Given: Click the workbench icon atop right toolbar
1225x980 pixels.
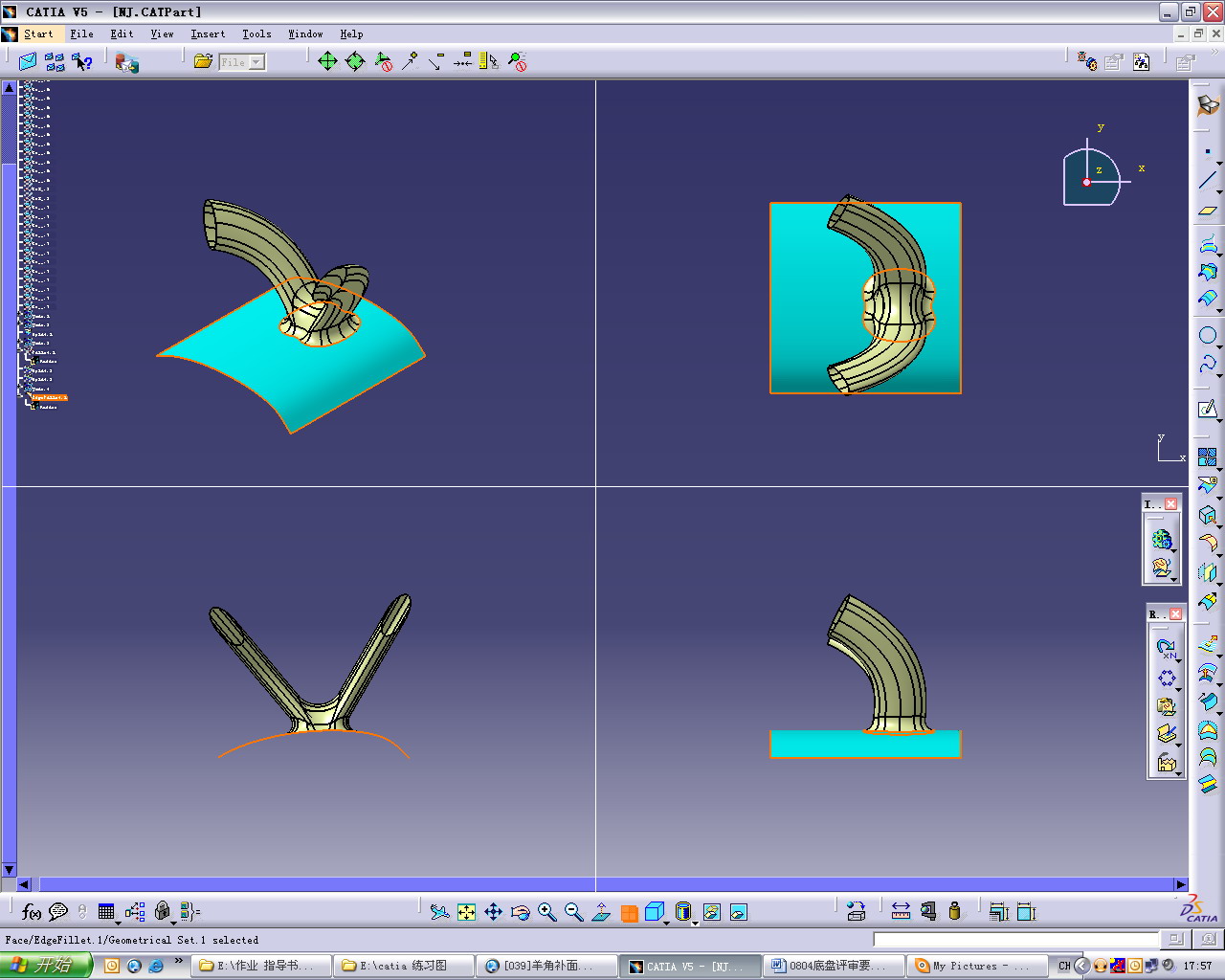Looking at the screenshot, I should tap(1208, 104).
